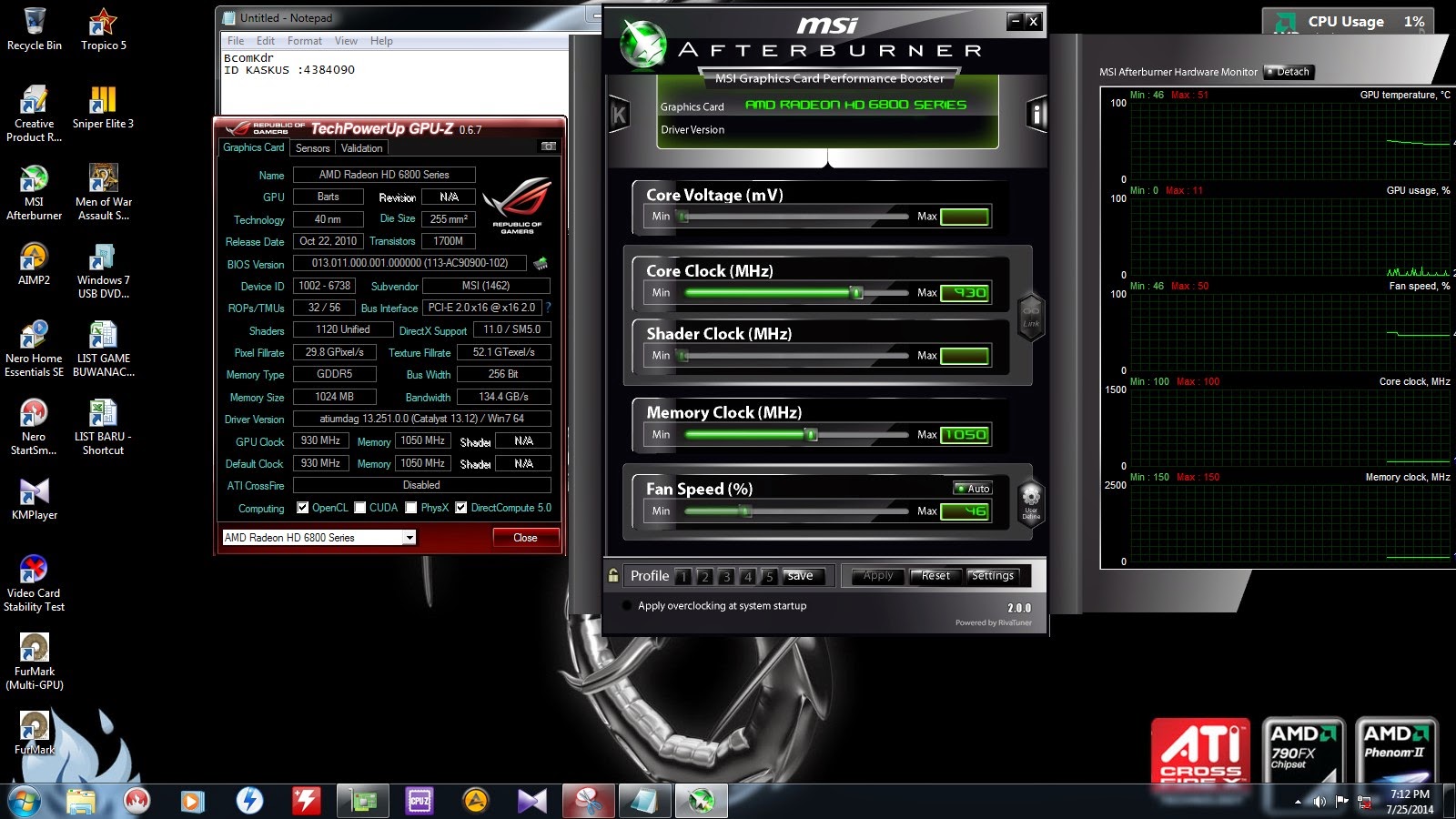Select Afterburner profile slot 3
Screen dimensions: 1456x819
726,576
